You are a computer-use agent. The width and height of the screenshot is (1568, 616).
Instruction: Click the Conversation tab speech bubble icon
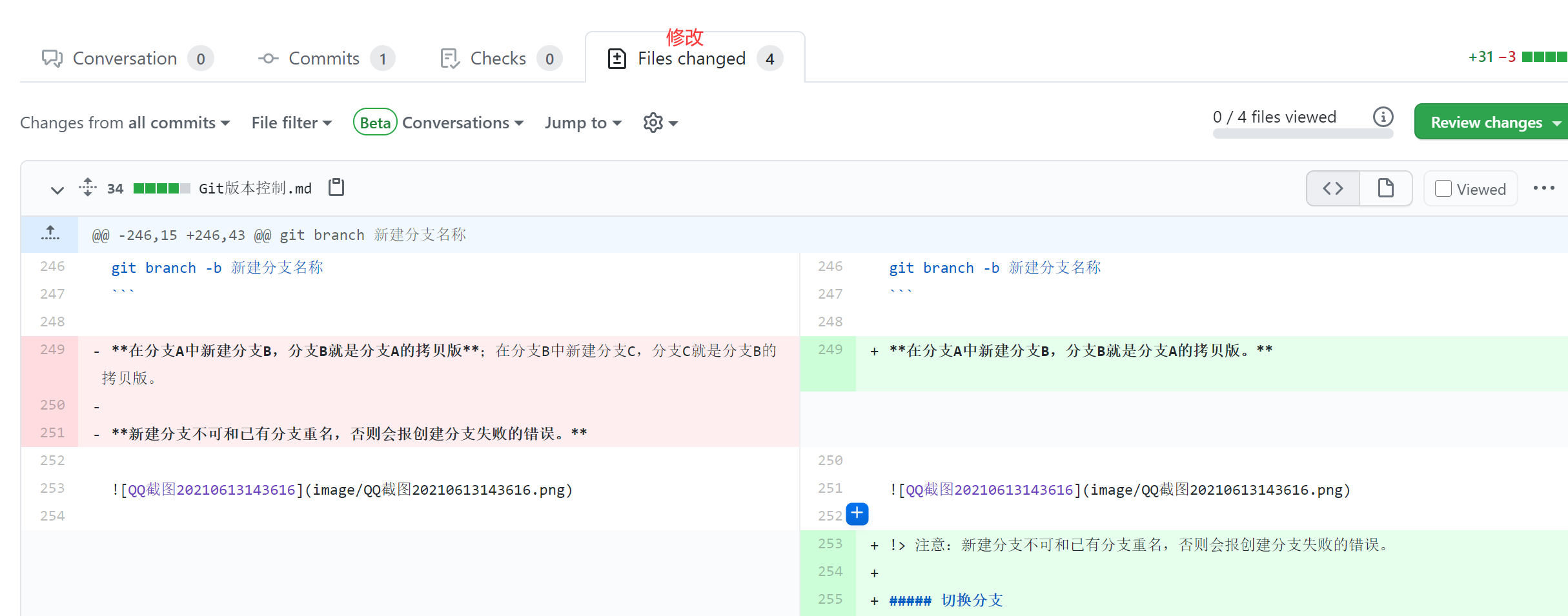[52, 58]
